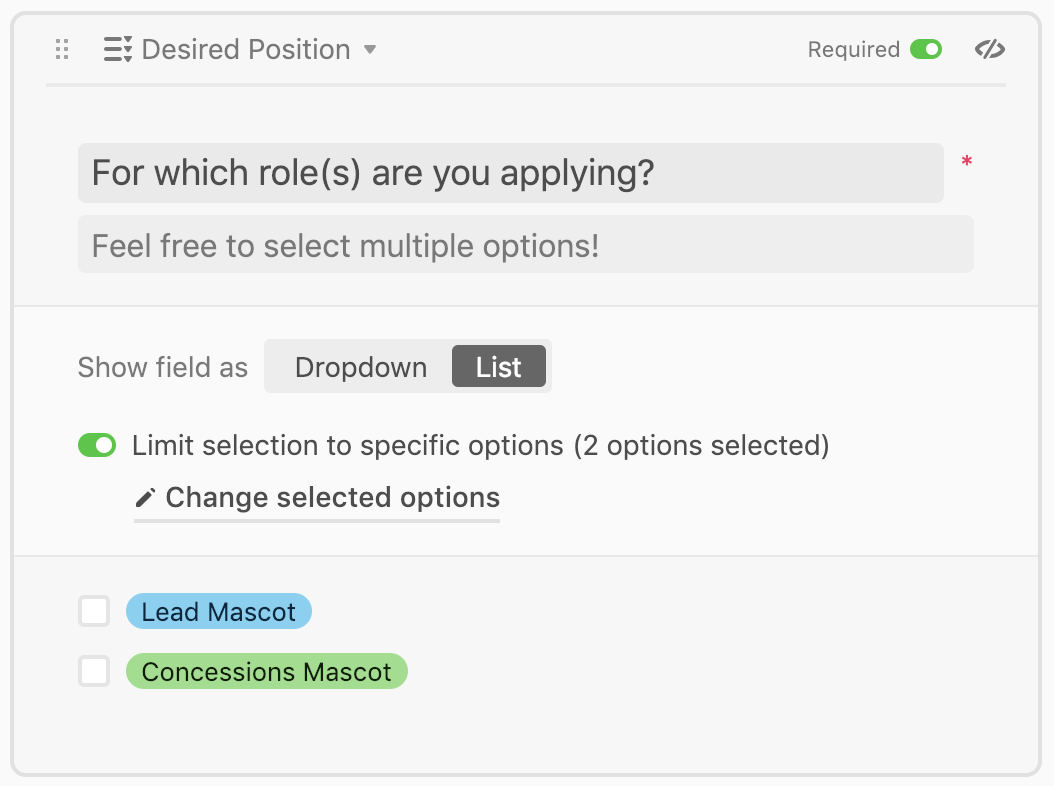Click the blue Lead Mascot tag

(219, 611)
